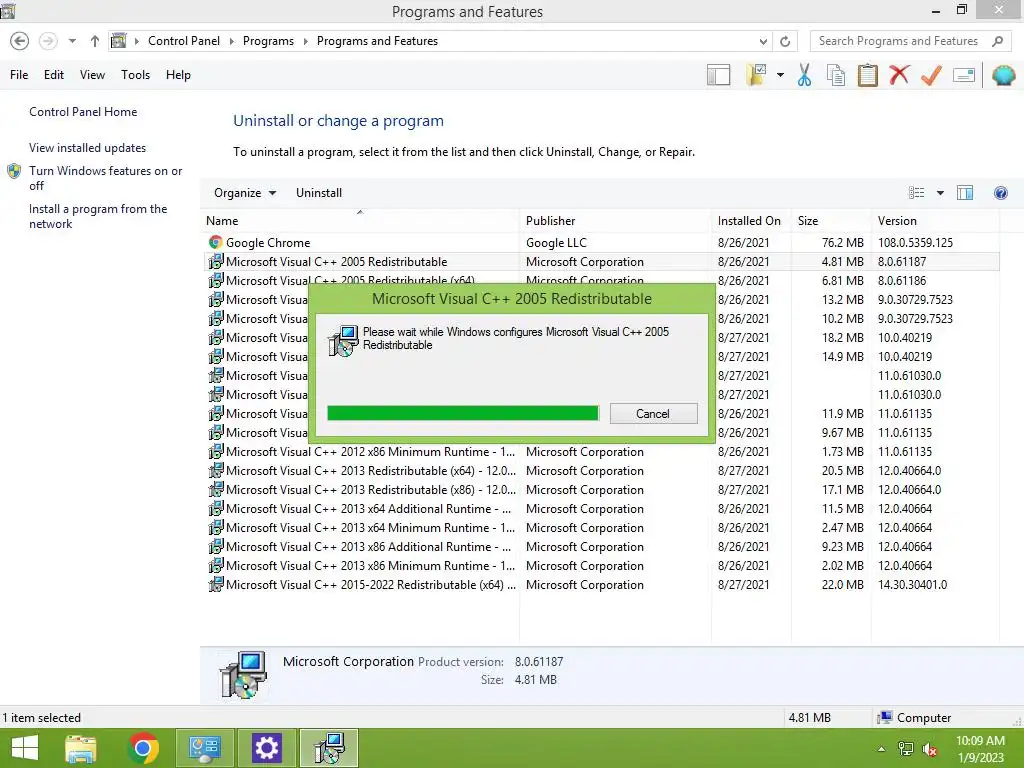
Task: Open the View menu
Action: [92, 74]
